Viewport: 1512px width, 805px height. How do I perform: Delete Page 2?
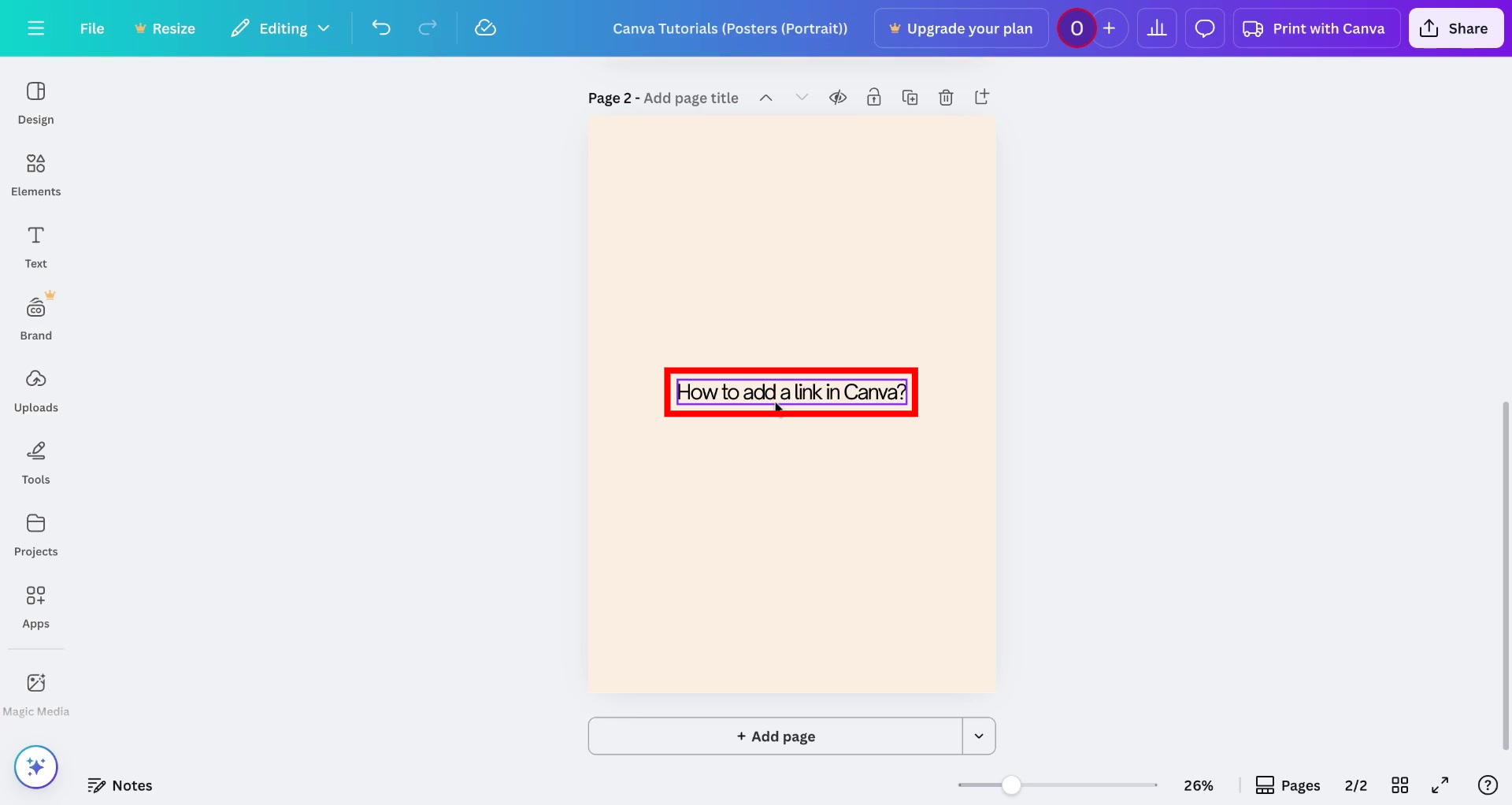tap(946, 97)
